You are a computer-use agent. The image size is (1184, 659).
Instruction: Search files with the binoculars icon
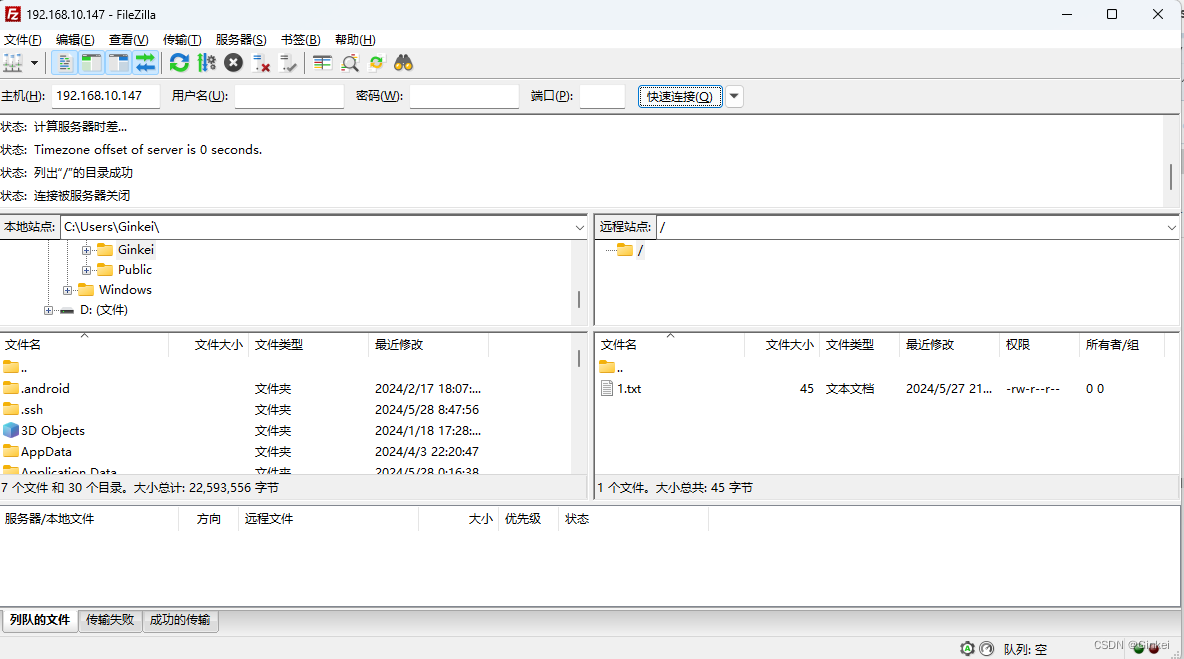pos(403,63)
